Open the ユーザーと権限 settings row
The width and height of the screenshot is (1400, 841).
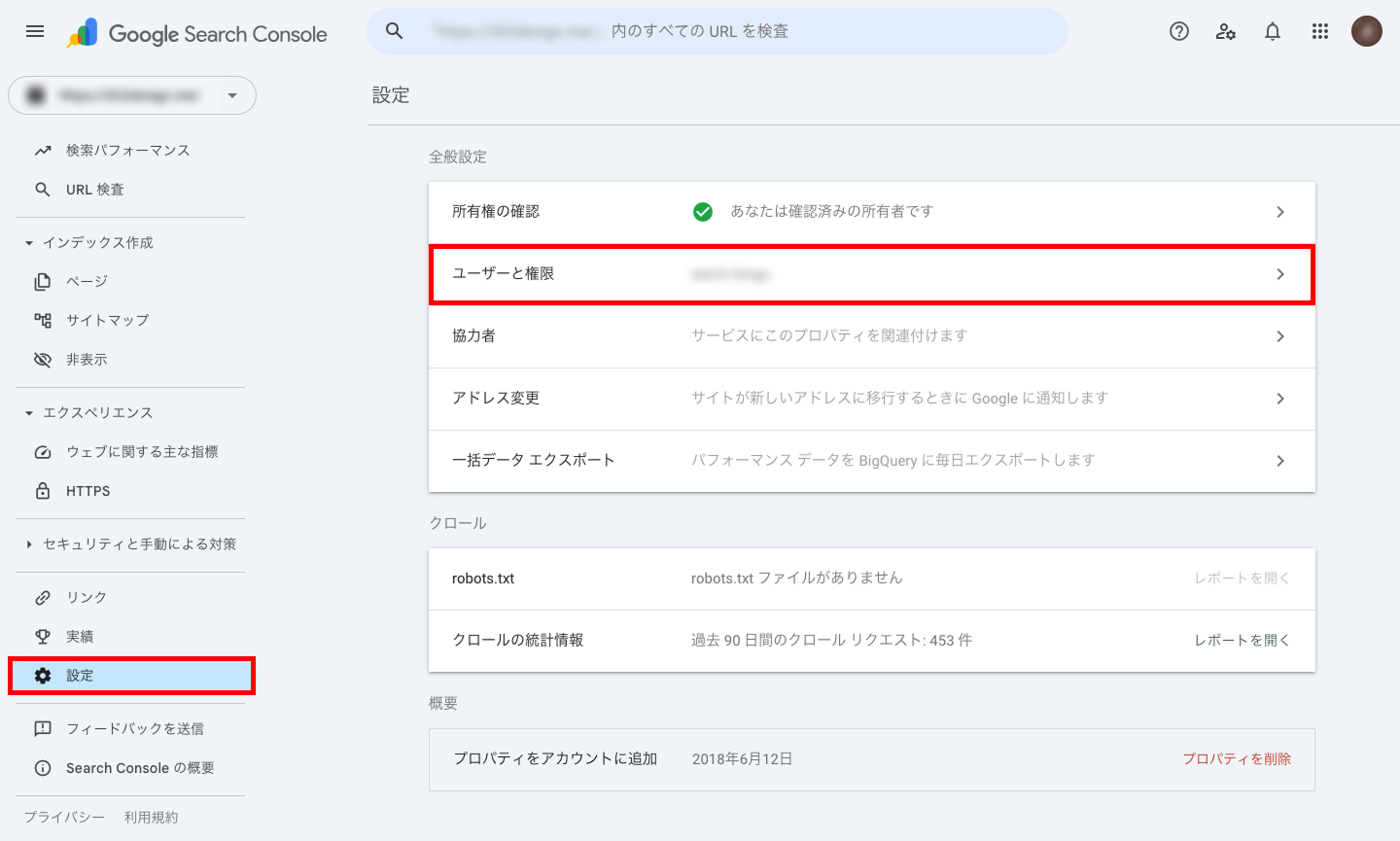tap(871, 274)
